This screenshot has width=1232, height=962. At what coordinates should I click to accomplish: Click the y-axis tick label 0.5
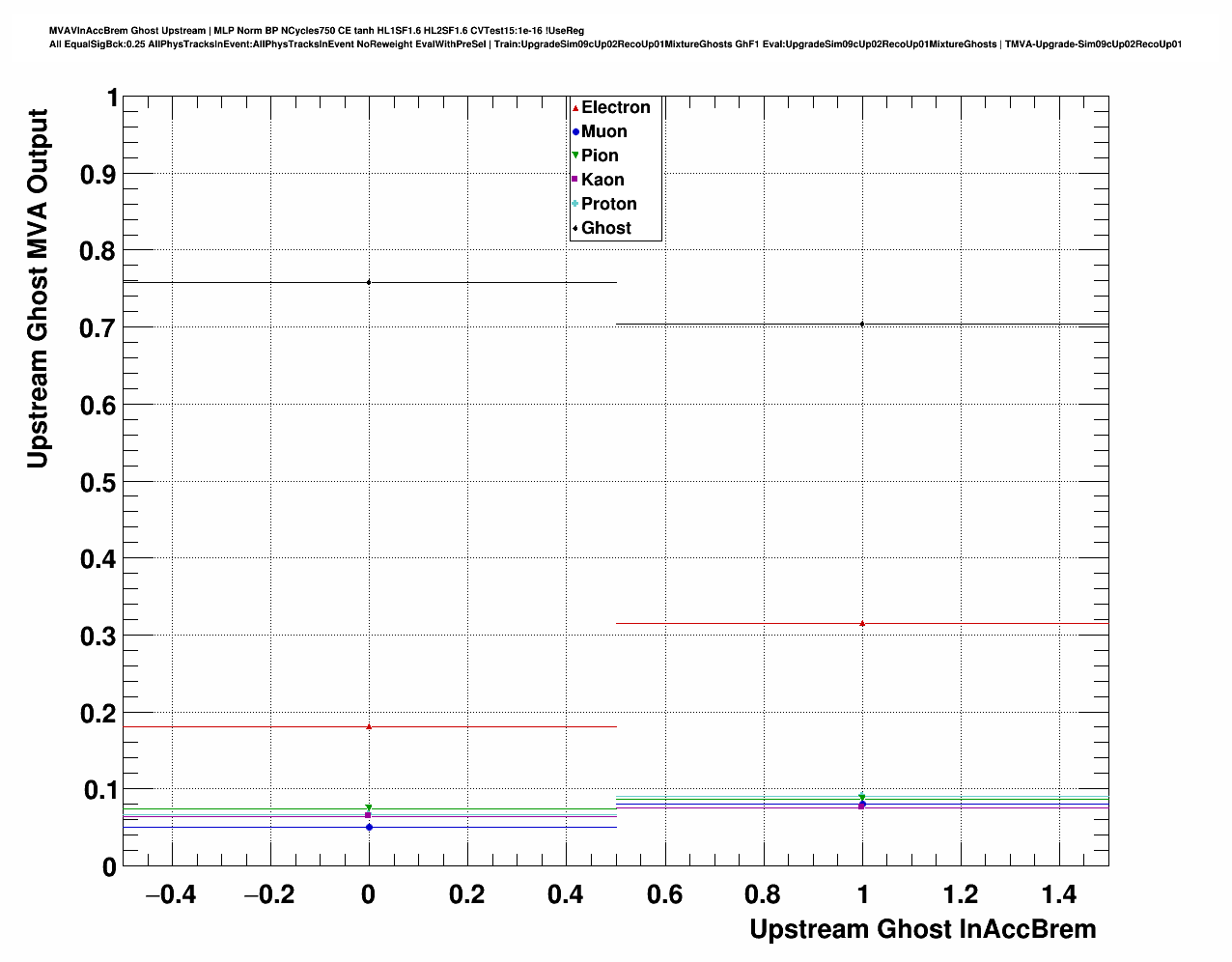[x=99, y=482]
